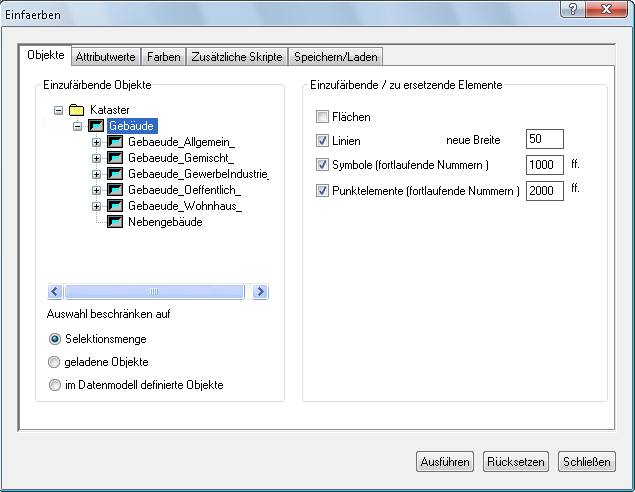
Task: Switch to the Farben tab
Action: (x=163, y=57)
